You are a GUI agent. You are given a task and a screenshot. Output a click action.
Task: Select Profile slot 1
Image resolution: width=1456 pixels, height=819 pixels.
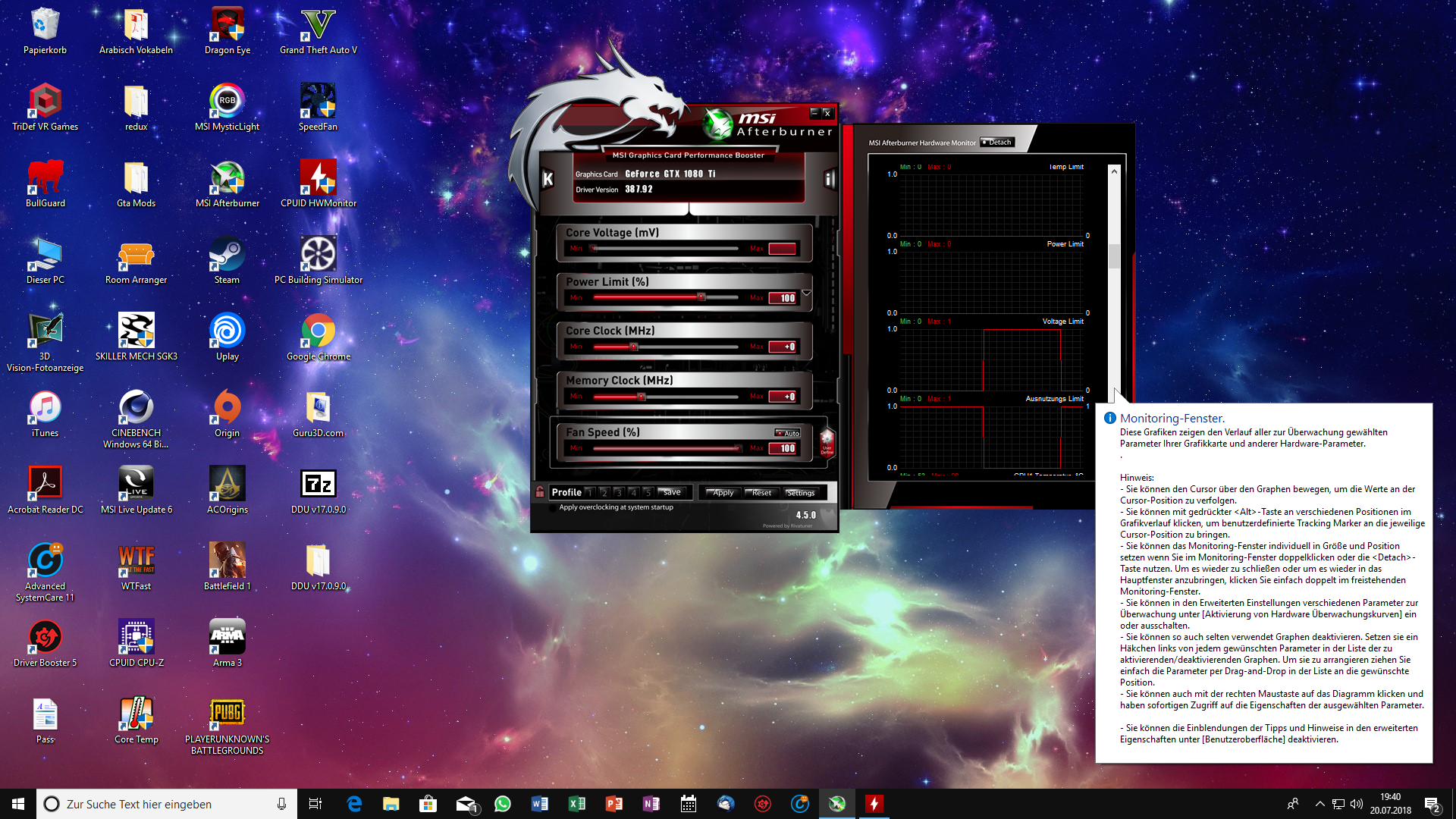pyautogui.click(x=589, y=493)
